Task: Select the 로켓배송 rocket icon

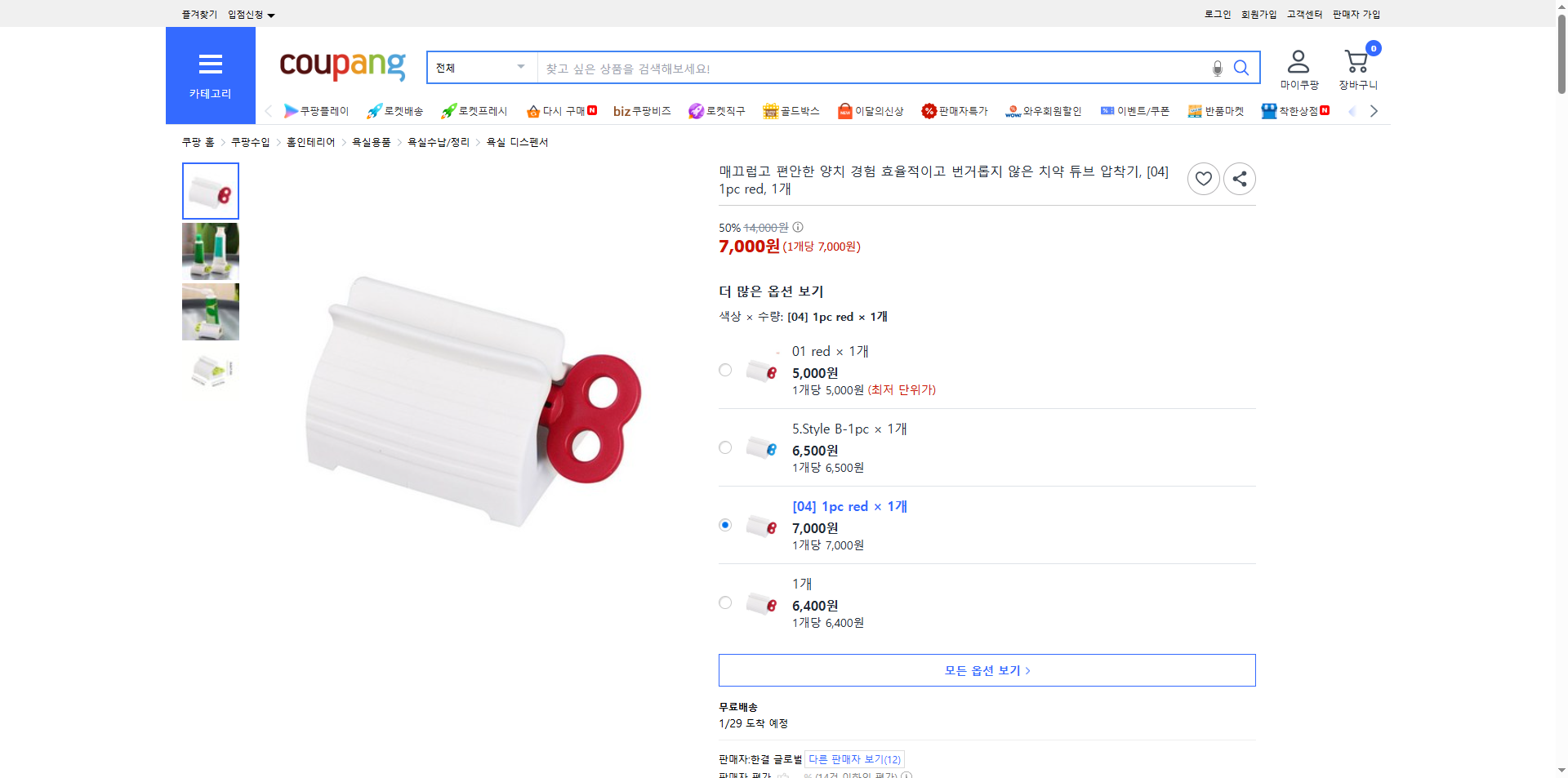Action: click(x=374, y=110)
